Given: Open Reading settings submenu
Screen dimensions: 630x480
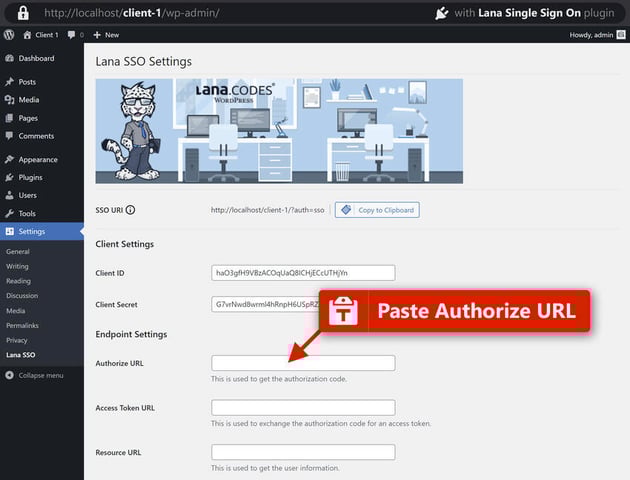Looking at the screenshot, I should [x=18, y=281].
